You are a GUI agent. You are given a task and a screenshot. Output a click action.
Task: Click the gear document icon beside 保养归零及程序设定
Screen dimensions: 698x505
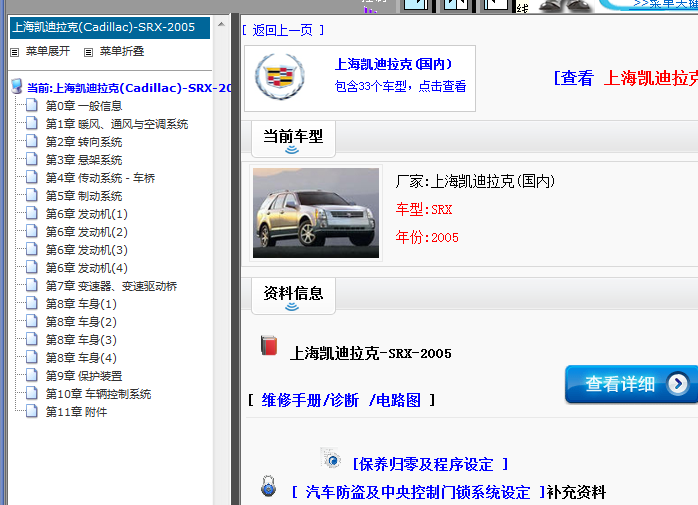331,458
